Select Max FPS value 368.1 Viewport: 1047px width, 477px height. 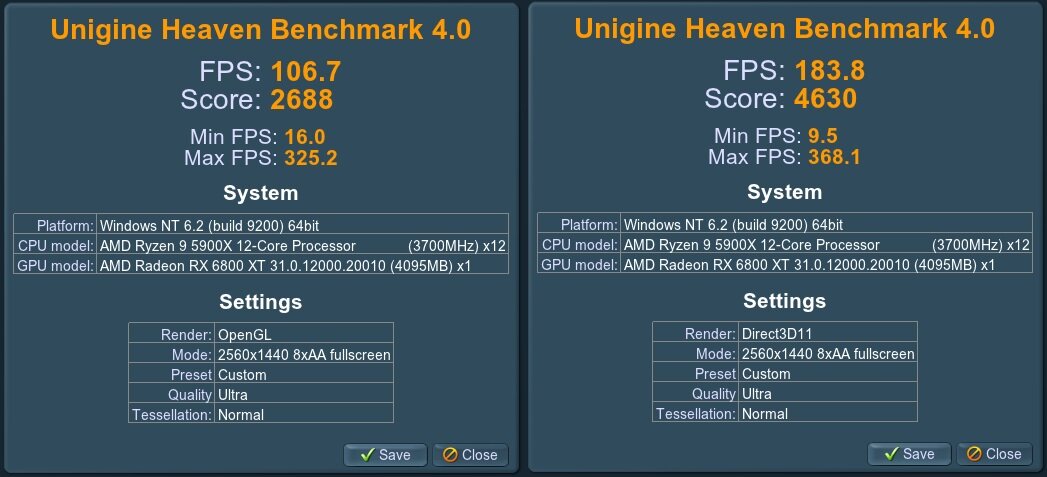[x=835, y=158]
